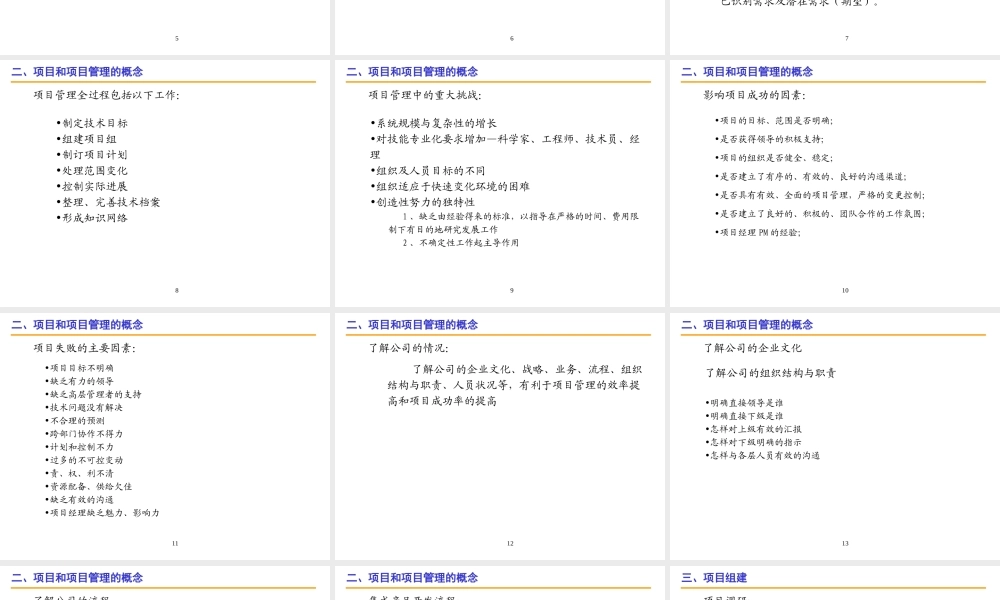Click bullet '是否获得领导的积极支持;'
The width and height of the screenshot is (1000, 600).
(x=770, y=139)
